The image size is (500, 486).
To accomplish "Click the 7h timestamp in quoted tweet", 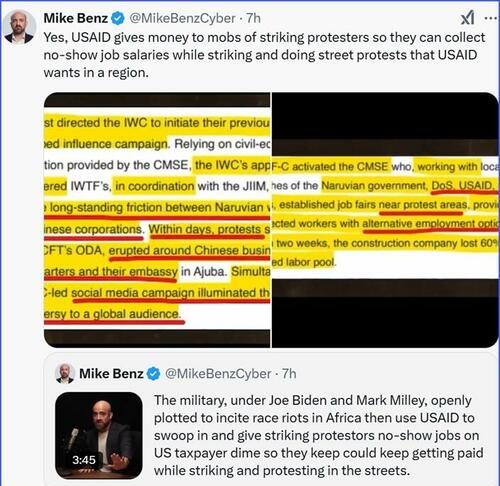I will pos(289,374).
